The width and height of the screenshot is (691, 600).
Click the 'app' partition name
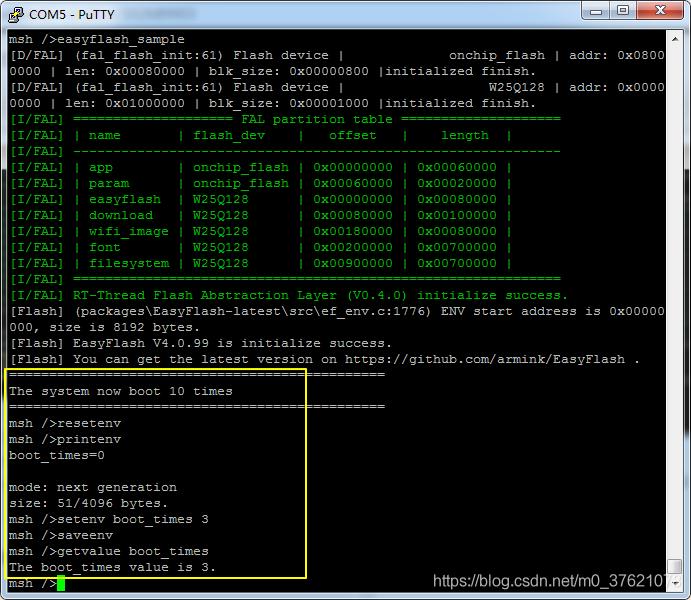[x=101, y=168]
